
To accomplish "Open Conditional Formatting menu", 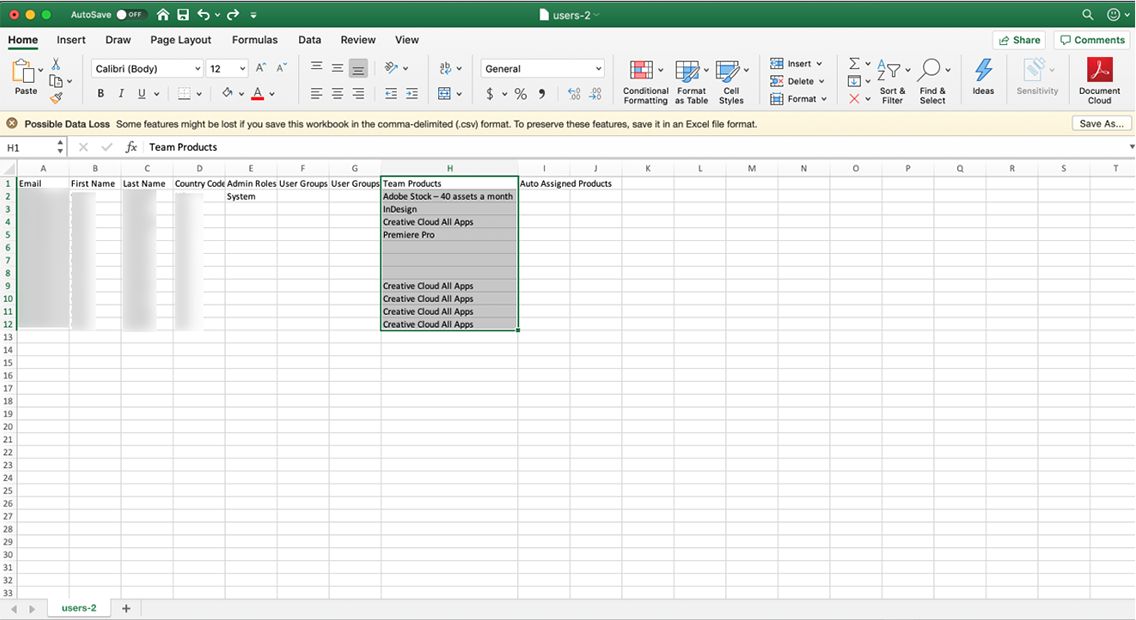I will point(646,82).
